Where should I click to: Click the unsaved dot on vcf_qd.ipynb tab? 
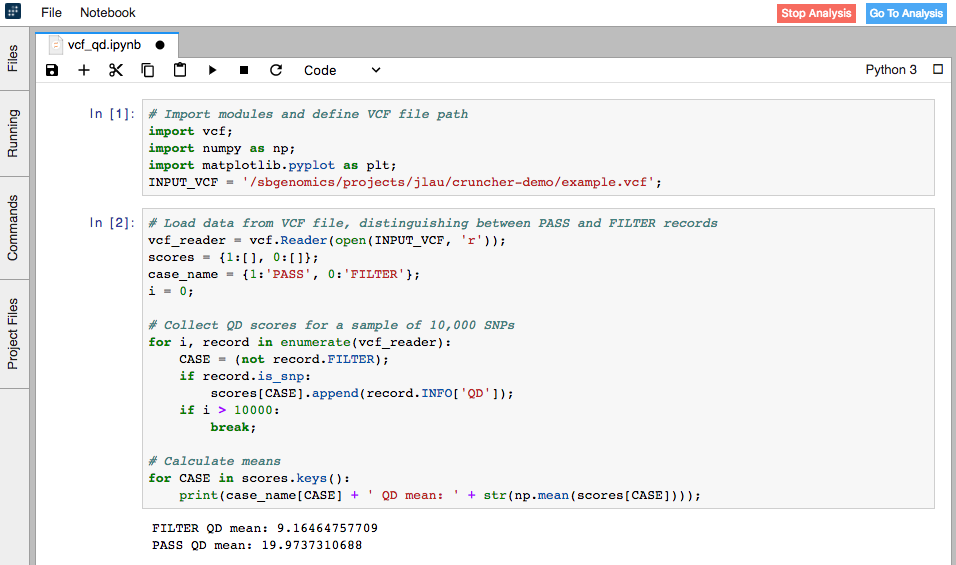click(160, 45)
